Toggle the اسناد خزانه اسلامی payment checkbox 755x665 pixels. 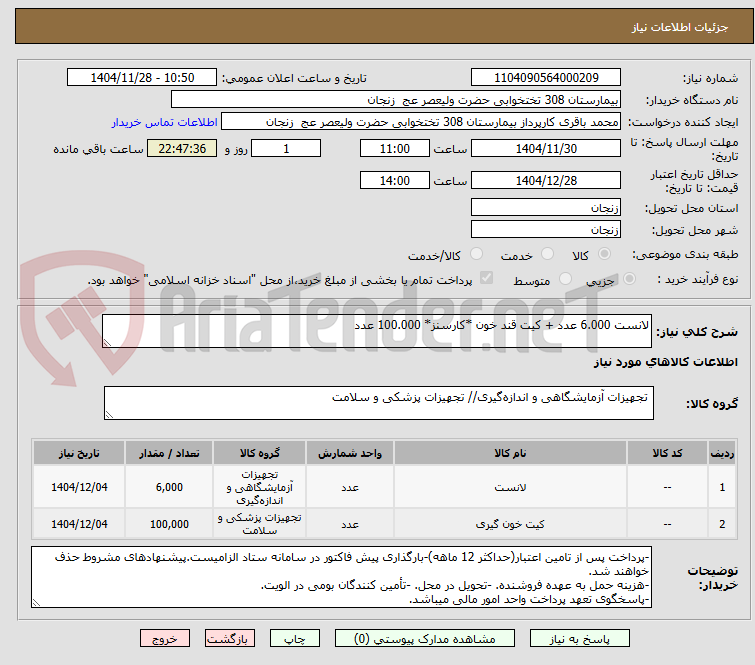(x=486, y=278)
